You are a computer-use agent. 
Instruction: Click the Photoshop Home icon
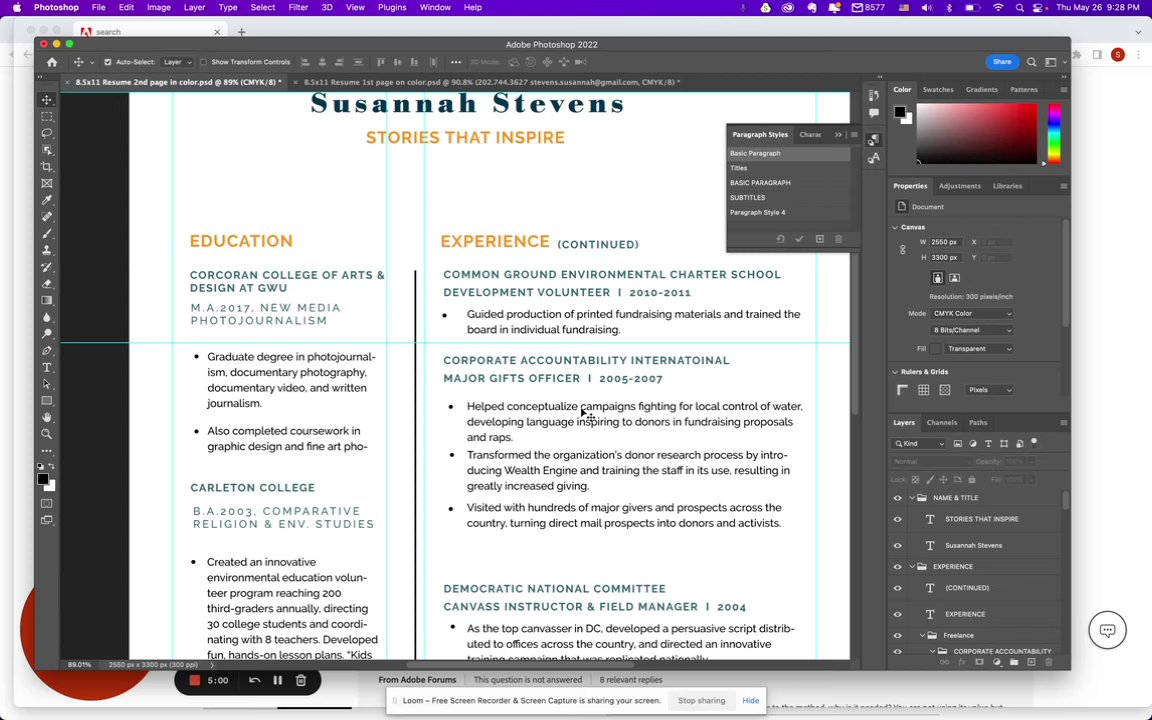pyautogui.click(x=52, y=62)
